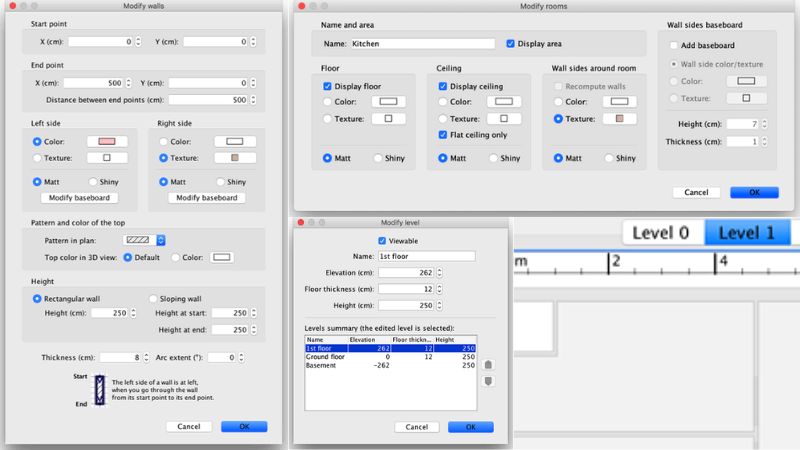Image resolution: width=800 pixels, height=450 pixels.
Task: Open baseboard texture chooser button
Action: [744, 99]
